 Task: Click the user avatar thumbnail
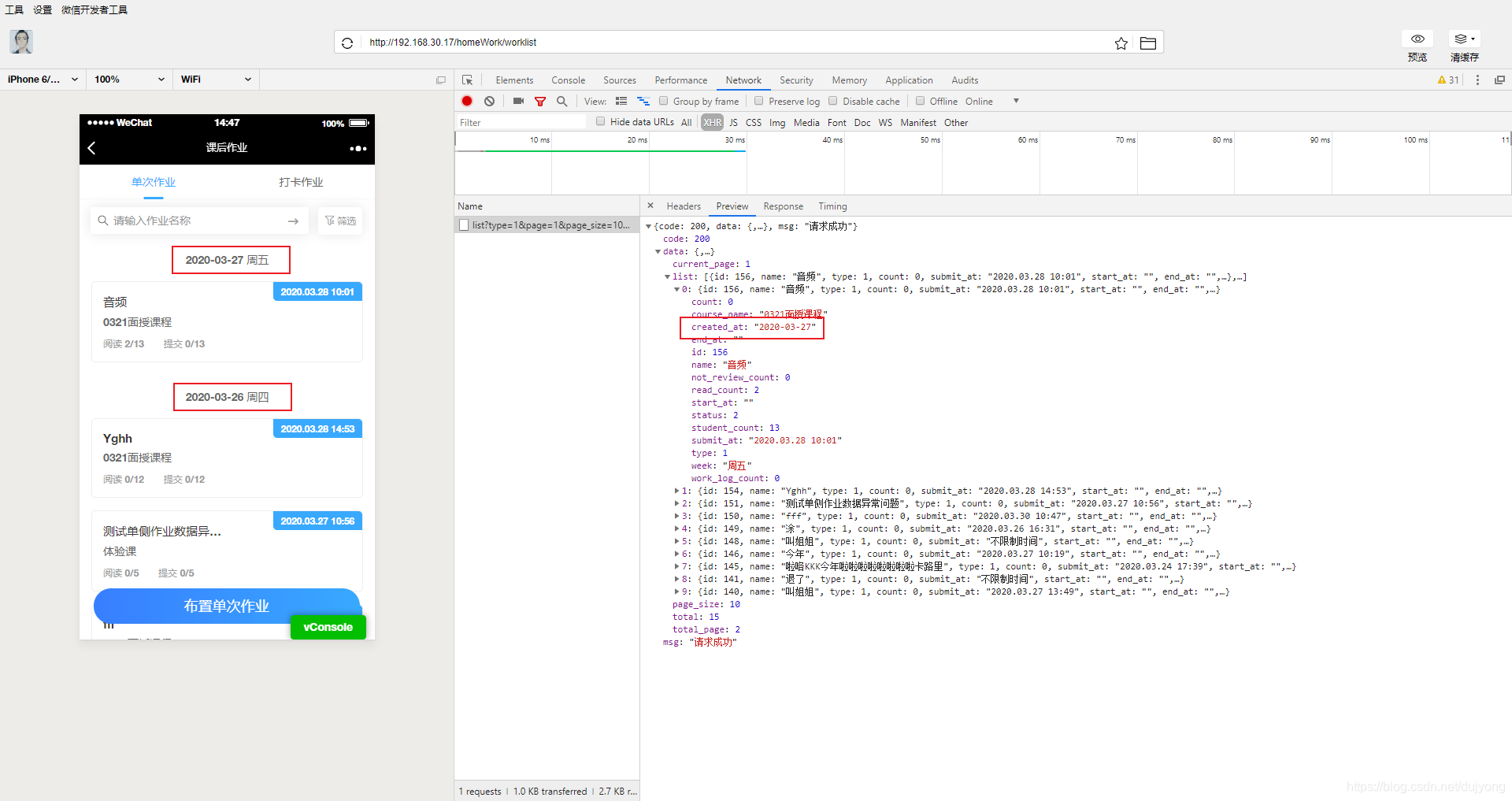[21, 42]
